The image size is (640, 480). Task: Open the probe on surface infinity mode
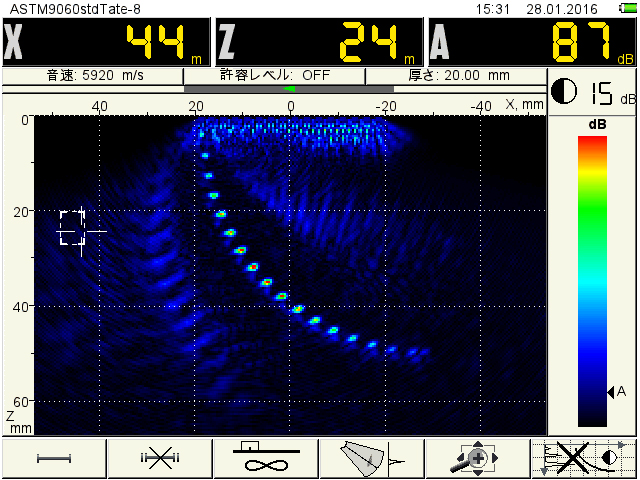coord(266,458)
